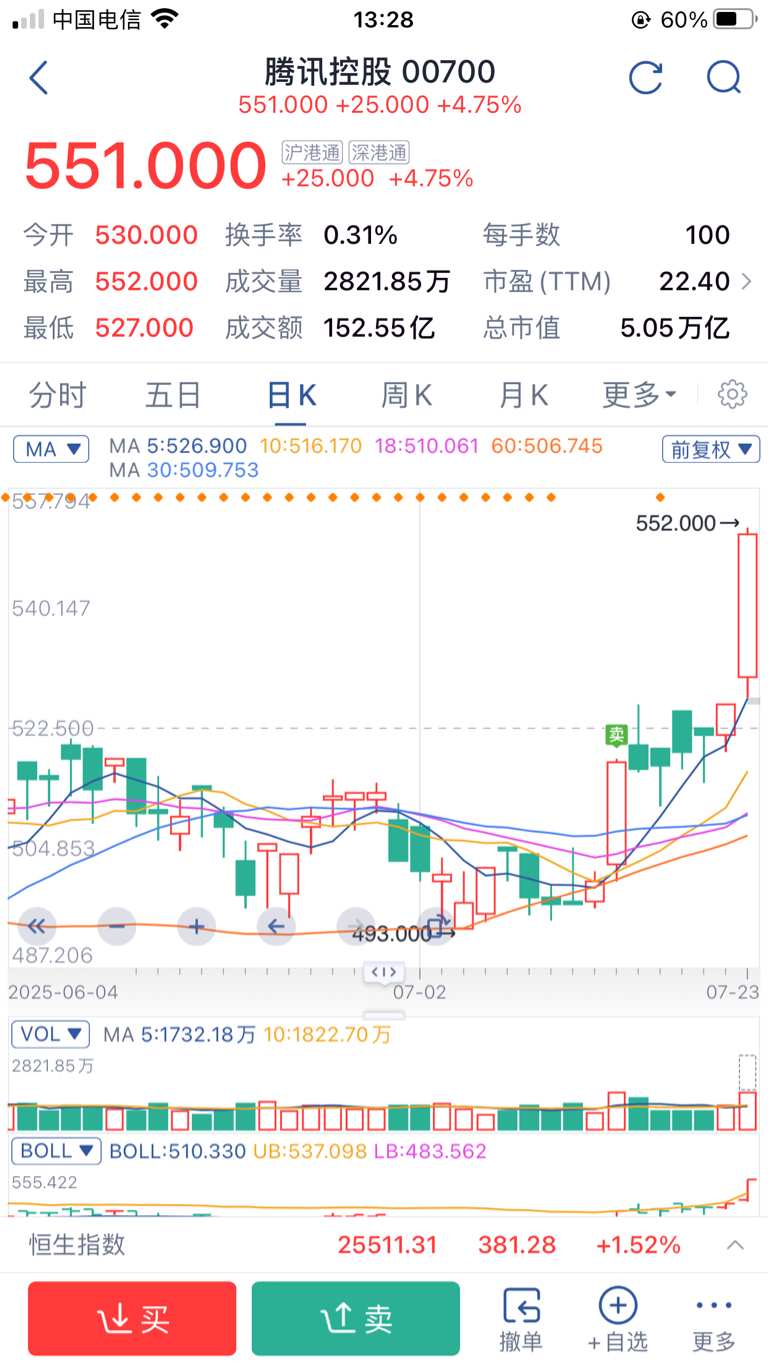Tap the back arrow icon
768x1366 pixels.
pyautogui.click(x=39, y=77)
